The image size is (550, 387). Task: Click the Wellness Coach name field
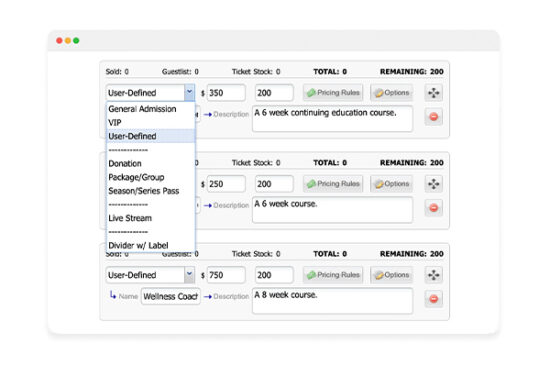170,296
